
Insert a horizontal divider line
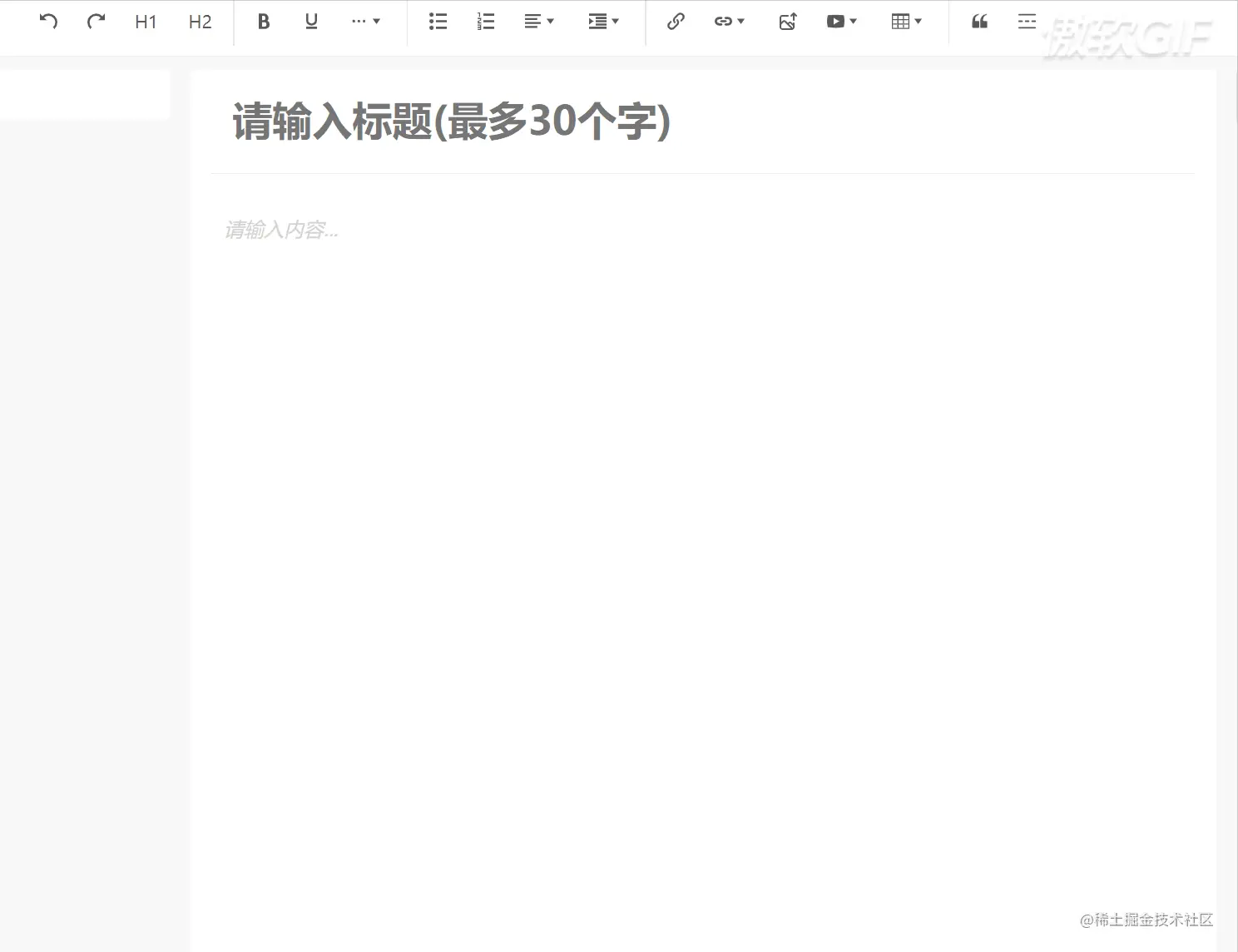click(1027, 22)
